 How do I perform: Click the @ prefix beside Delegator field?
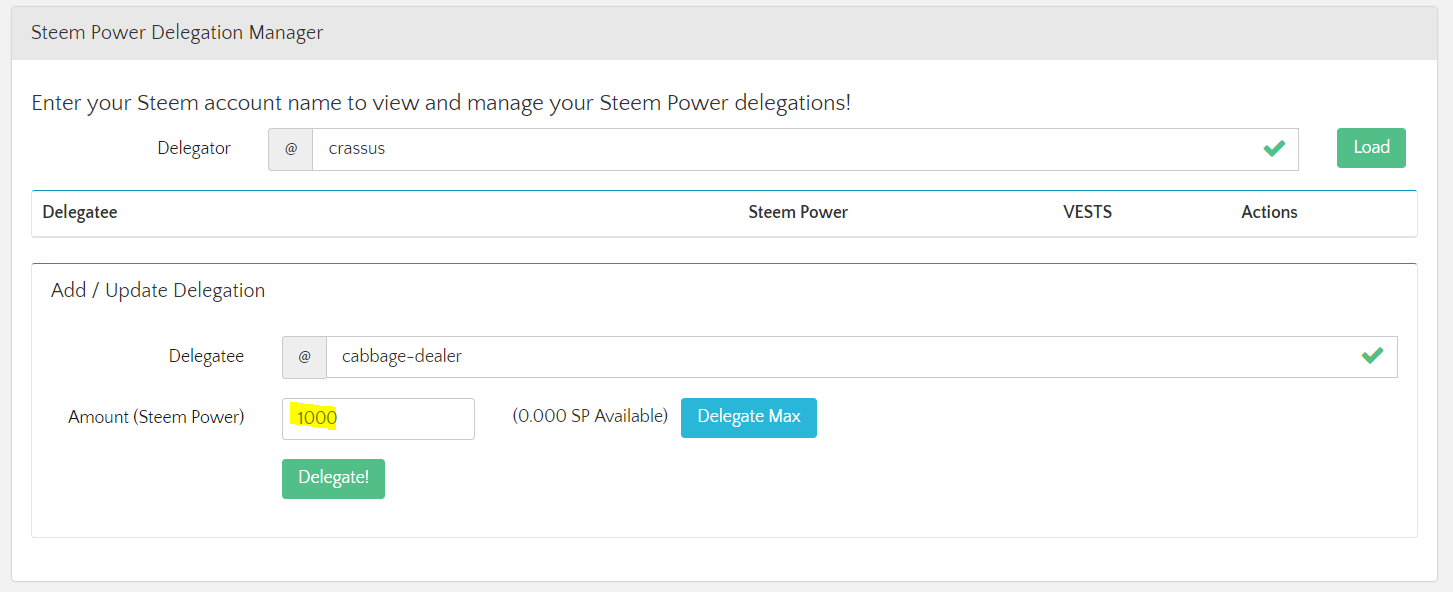[x=291, y=149]
